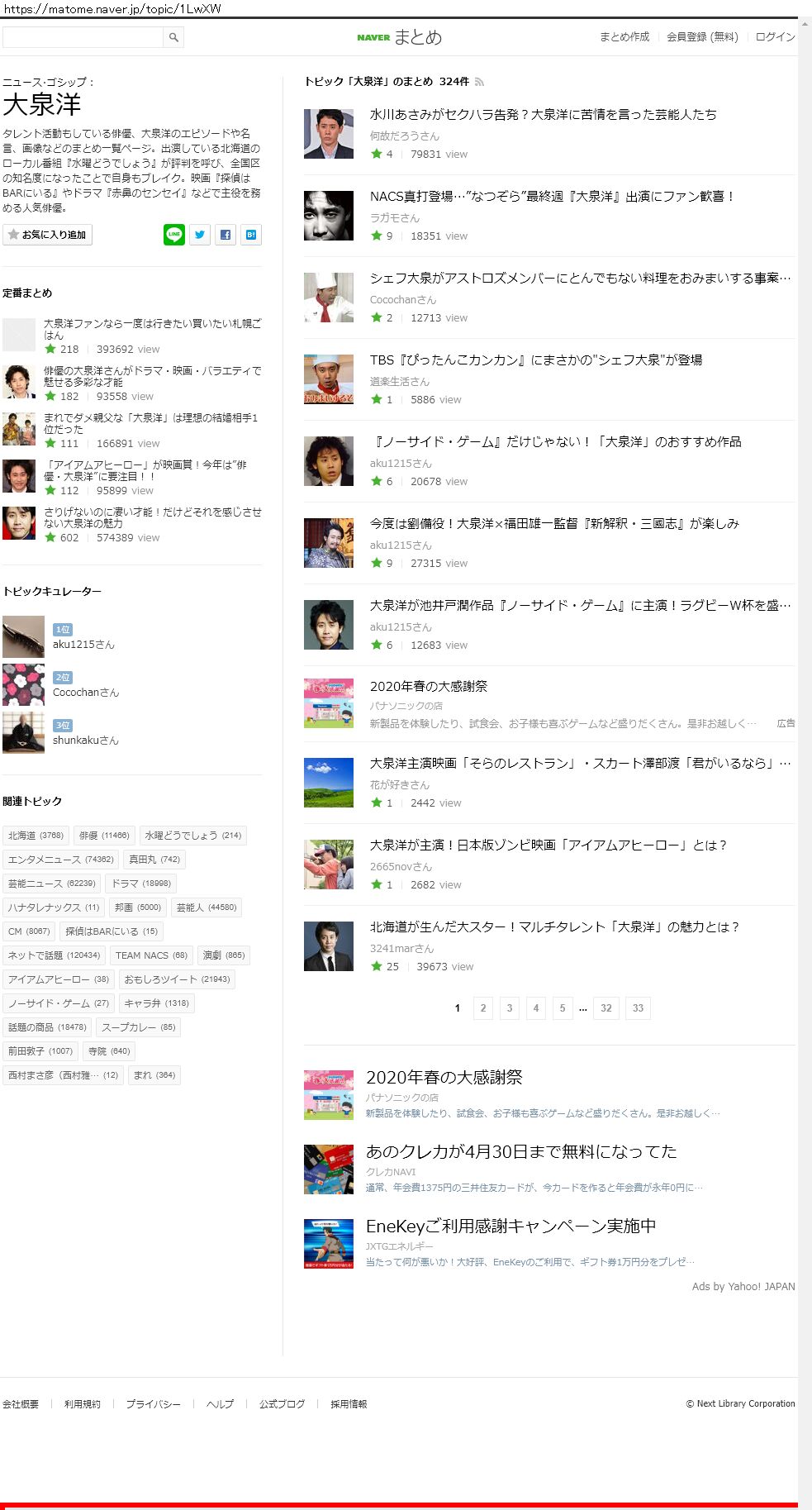Go to page 2 of results
Viewport: 812px width, 1510px height.
tap(483, 1008)
